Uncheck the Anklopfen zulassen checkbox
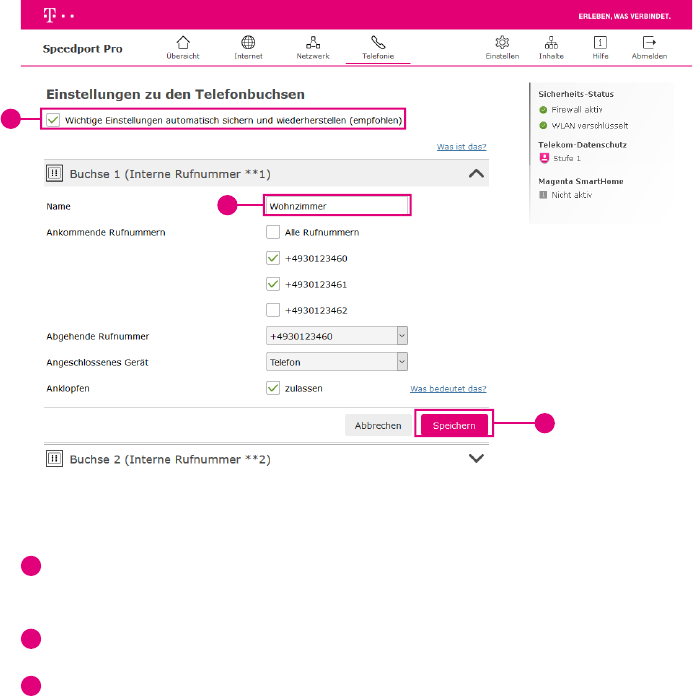The height and width of the screenshot is (696, 693). click(x=273, y=388)
